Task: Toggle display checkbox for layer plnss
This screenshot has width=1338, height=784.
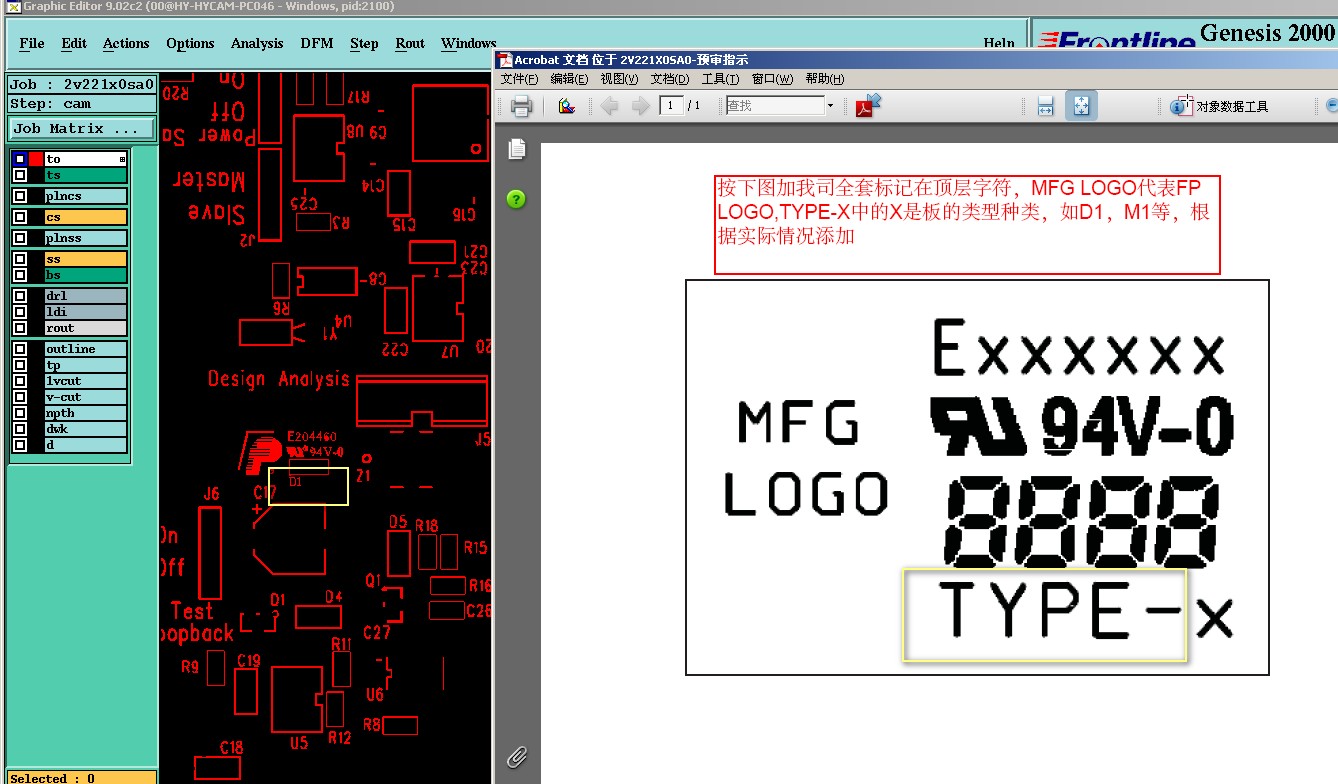Action: tap(20, 238)
